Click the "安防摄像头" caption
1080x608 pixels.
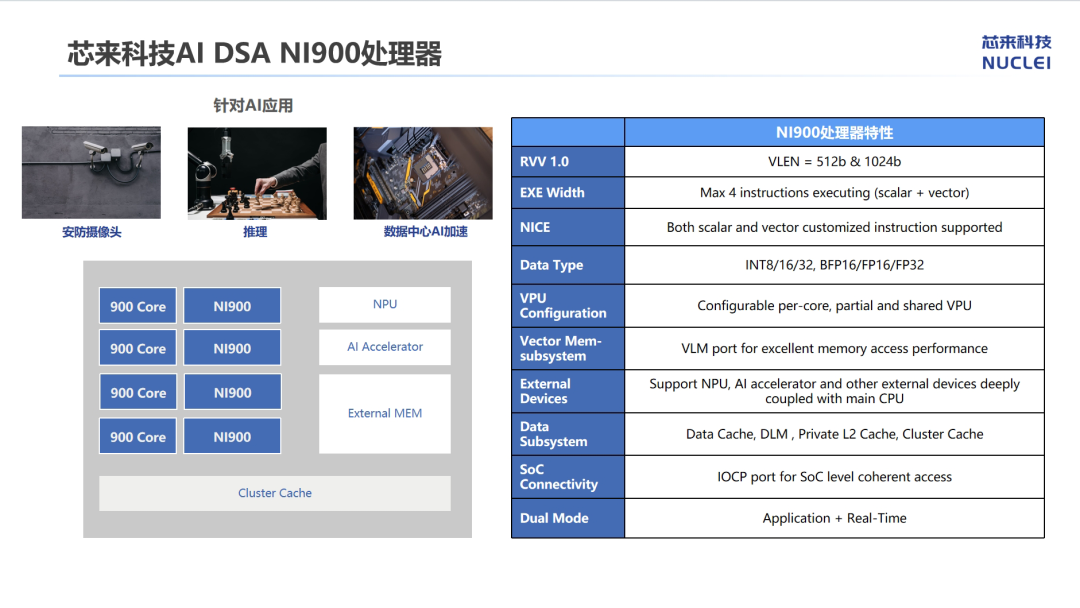[x=92, y=232]
